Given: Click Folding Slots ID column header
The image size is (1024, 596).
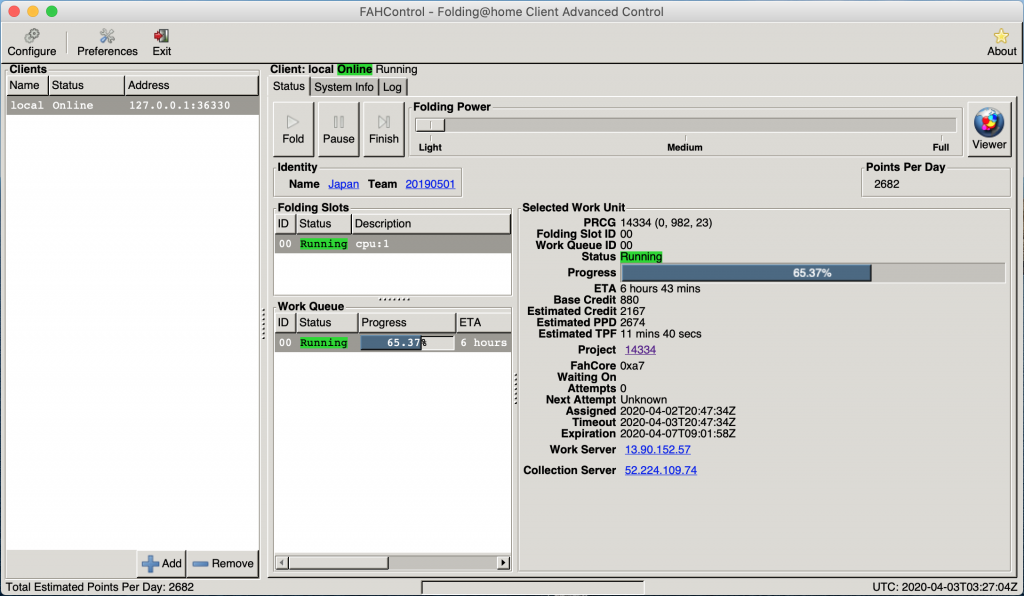Looking at the screenshot, I should (x=285, y=224).
